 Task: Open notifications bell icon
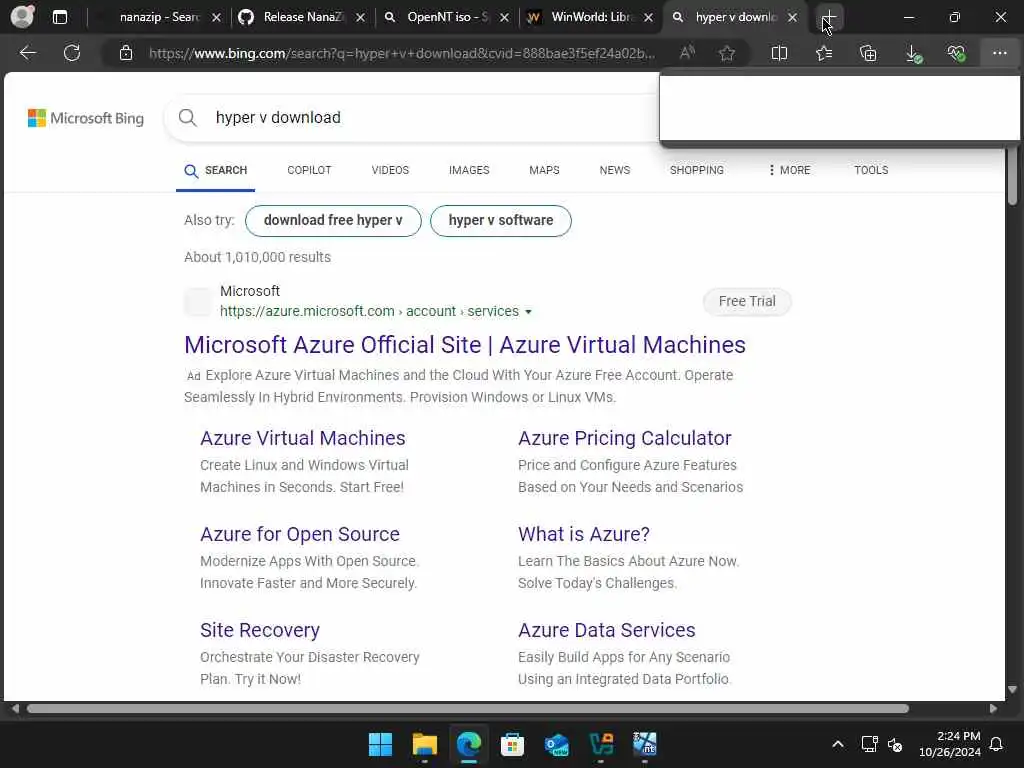point(997,744)
